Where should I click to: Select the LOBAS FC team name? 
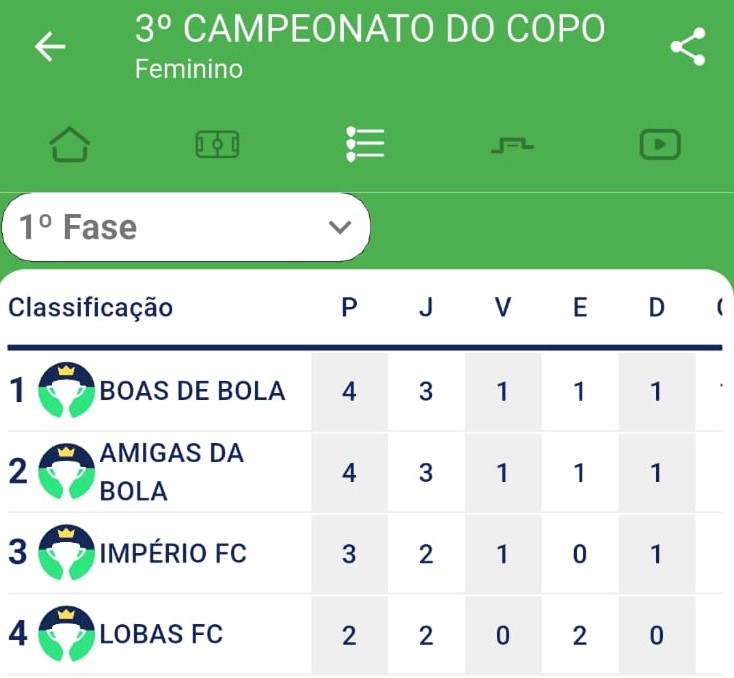point(161,634)
